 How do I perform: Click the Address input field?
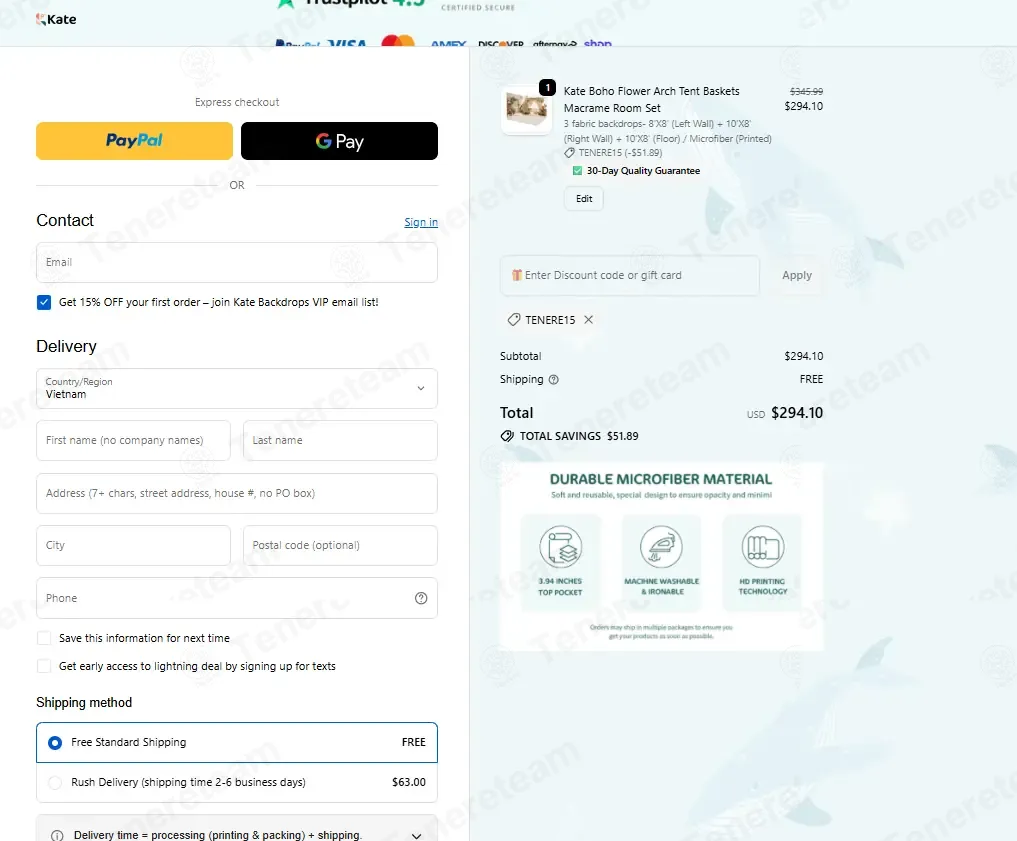pos(237,493)
